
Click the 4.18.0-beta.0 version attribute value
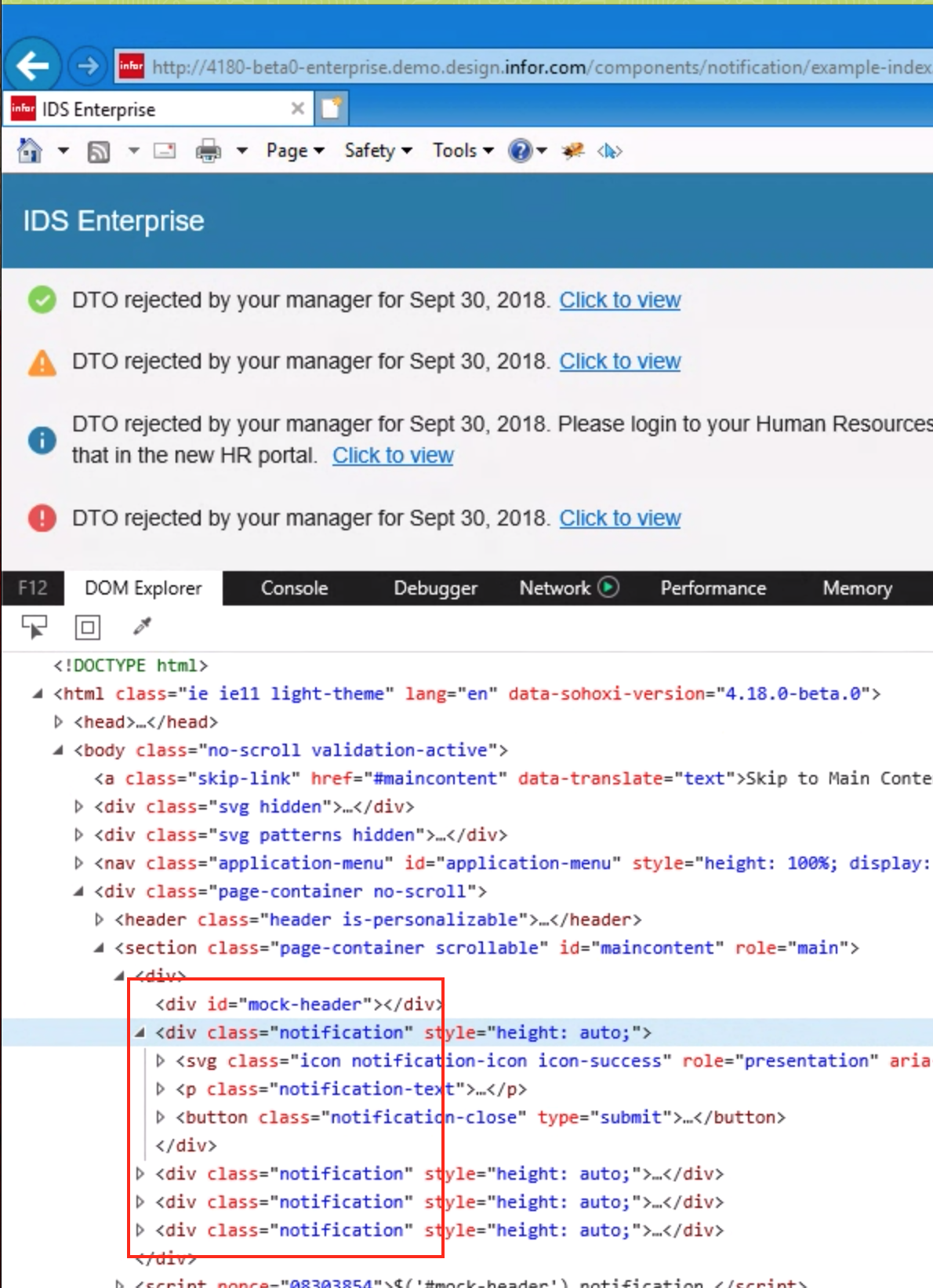tap(793, 693)
